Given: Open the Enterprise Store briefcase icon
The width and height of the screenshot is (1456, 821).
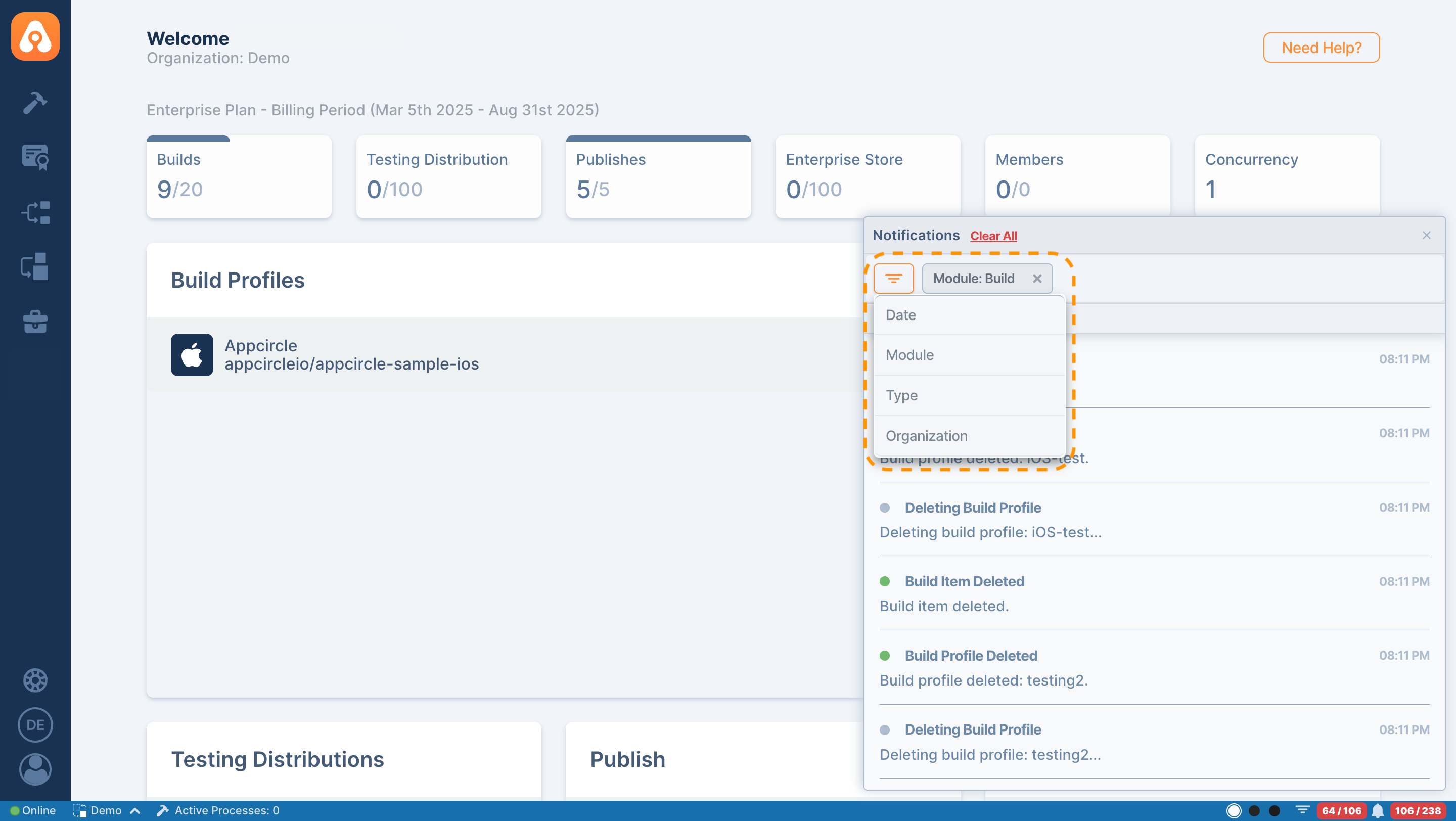Looking at the screenshot, I should pyautogui.click(x=35, y=322).
